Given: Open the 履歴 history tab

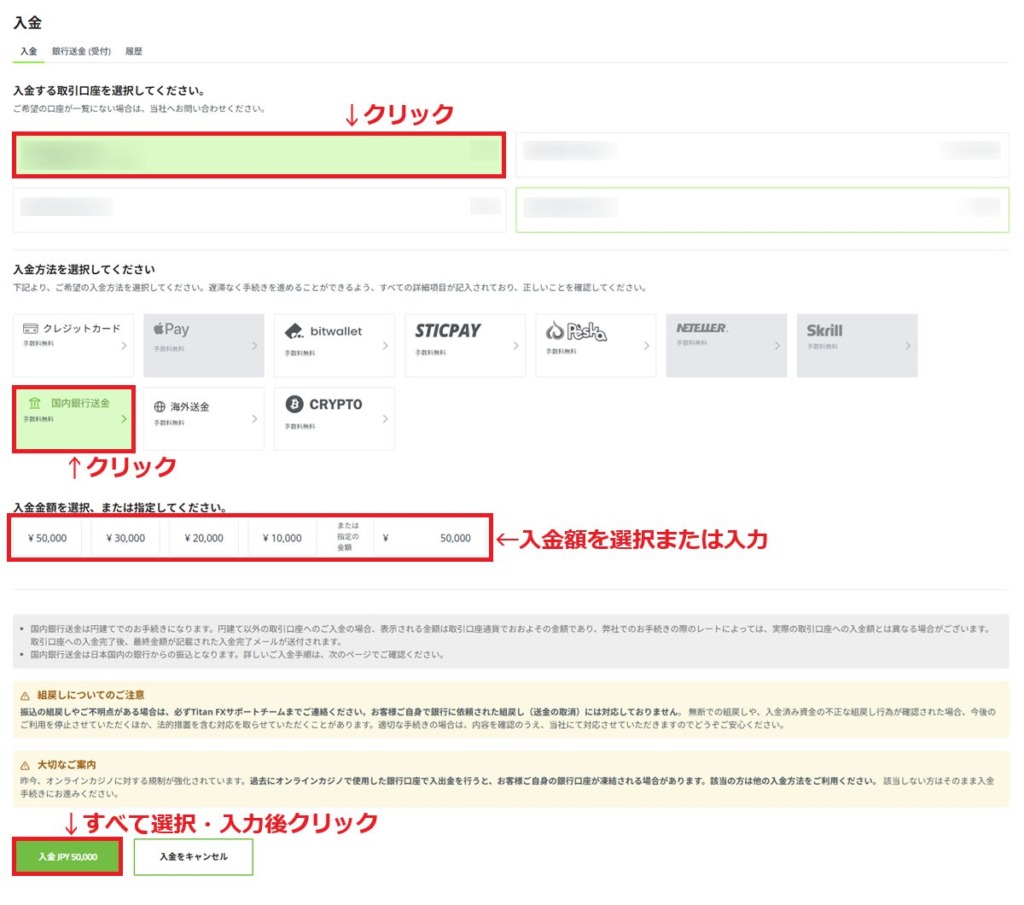Looking at the screenshot, I should pyautogui.click(x=134, y=50).
